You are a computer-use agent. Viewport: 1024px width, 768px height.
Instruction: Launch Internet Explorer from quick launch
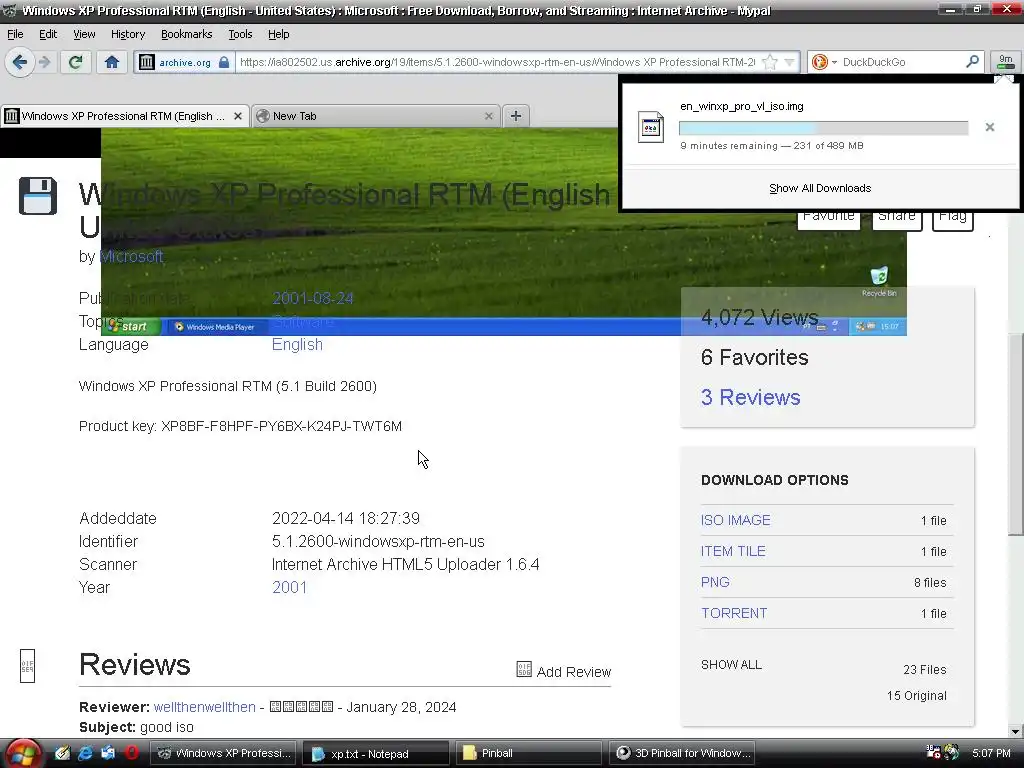coord(85,753)
